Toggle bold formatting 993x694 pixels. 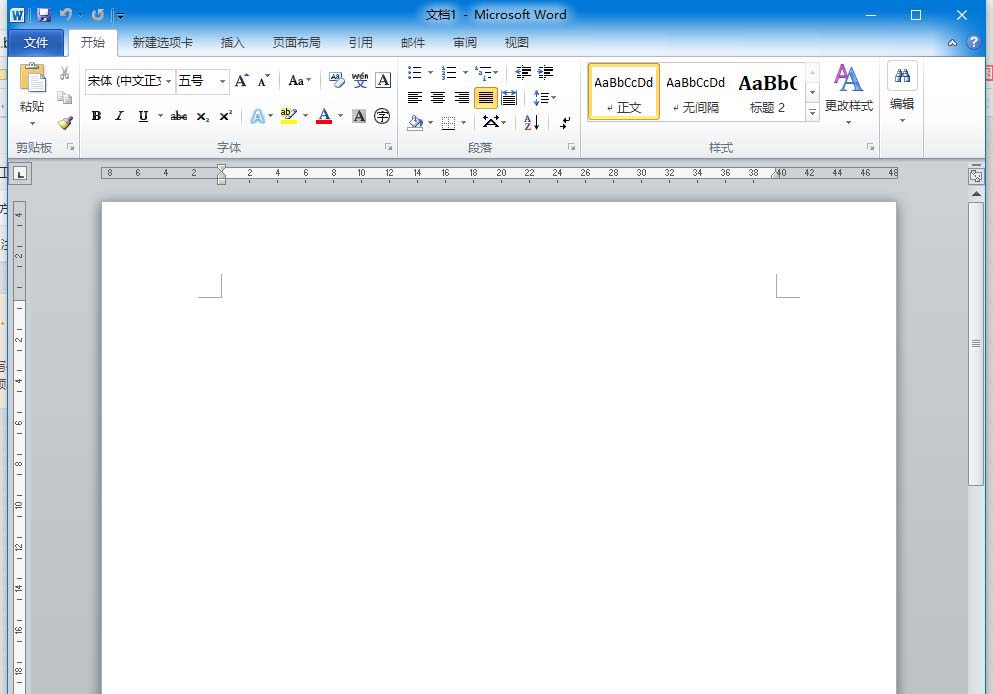coord(96,116)
